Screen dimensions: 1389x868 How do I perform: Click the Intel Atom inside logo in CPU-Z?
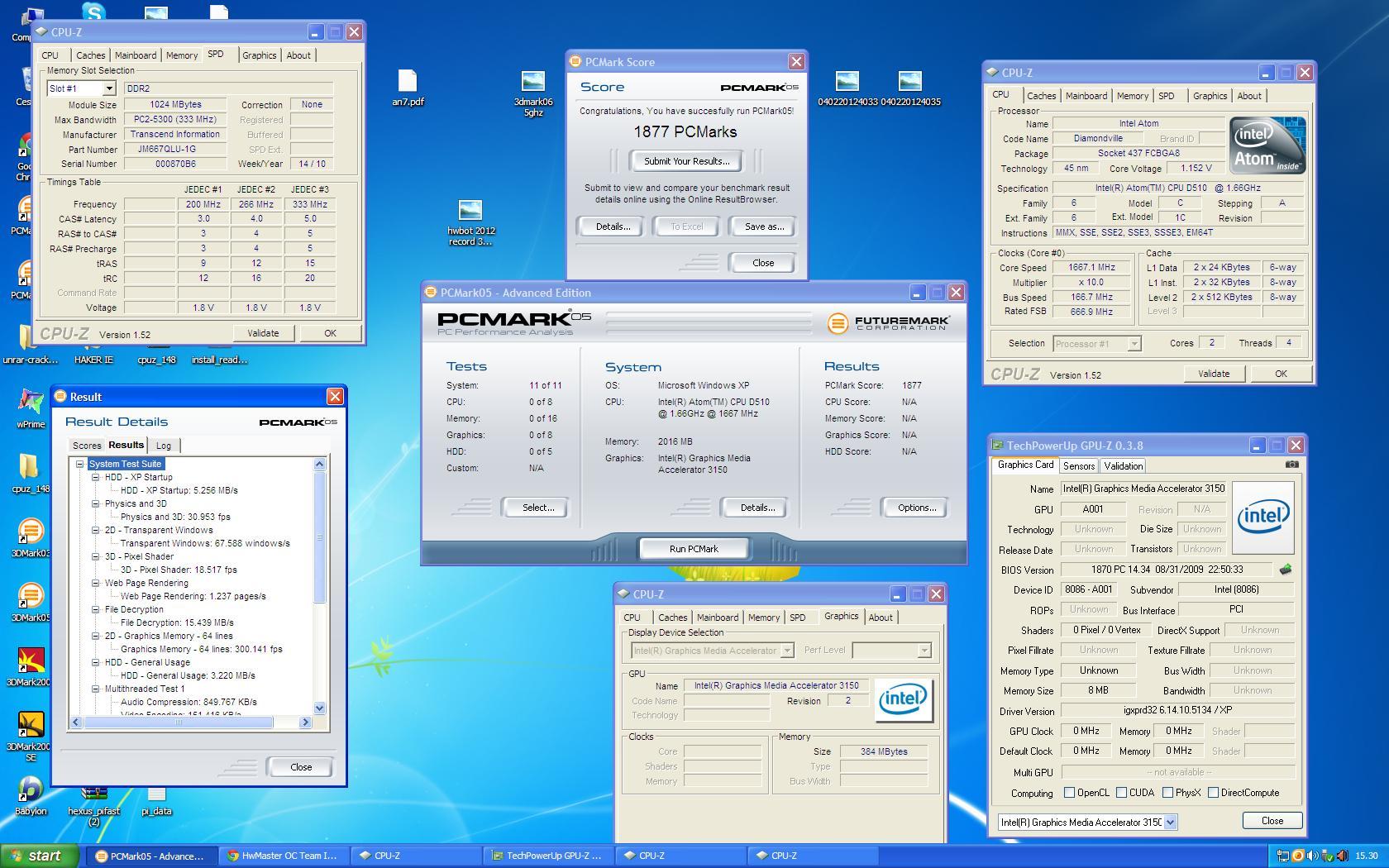tap(1267, 145)
